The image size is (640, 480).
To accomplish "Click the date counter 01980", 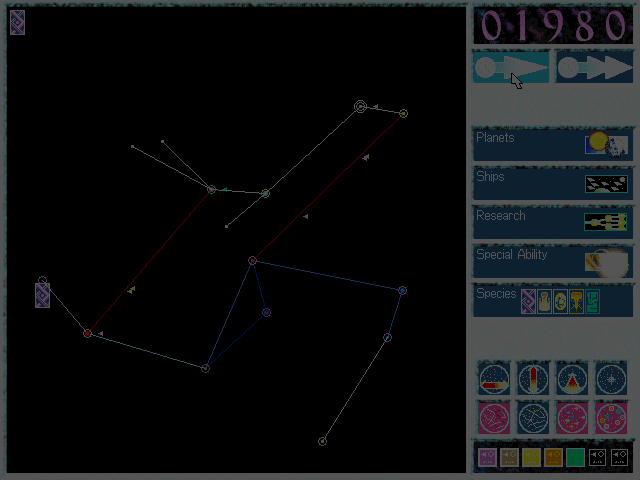I will pyautogui.click(x=553, y=26).
